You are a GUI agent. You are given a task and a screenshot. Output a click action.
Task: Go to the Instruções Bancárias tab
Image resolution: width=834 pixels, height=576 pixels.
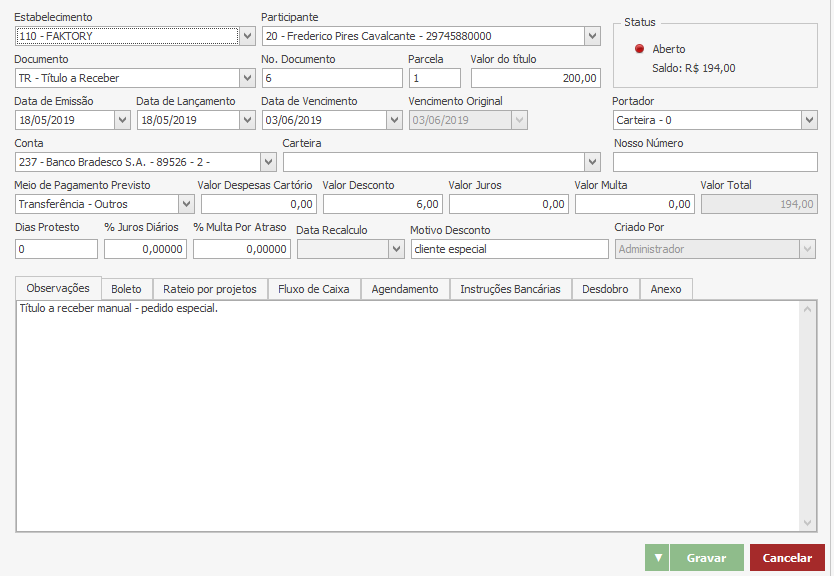(510, 289)
